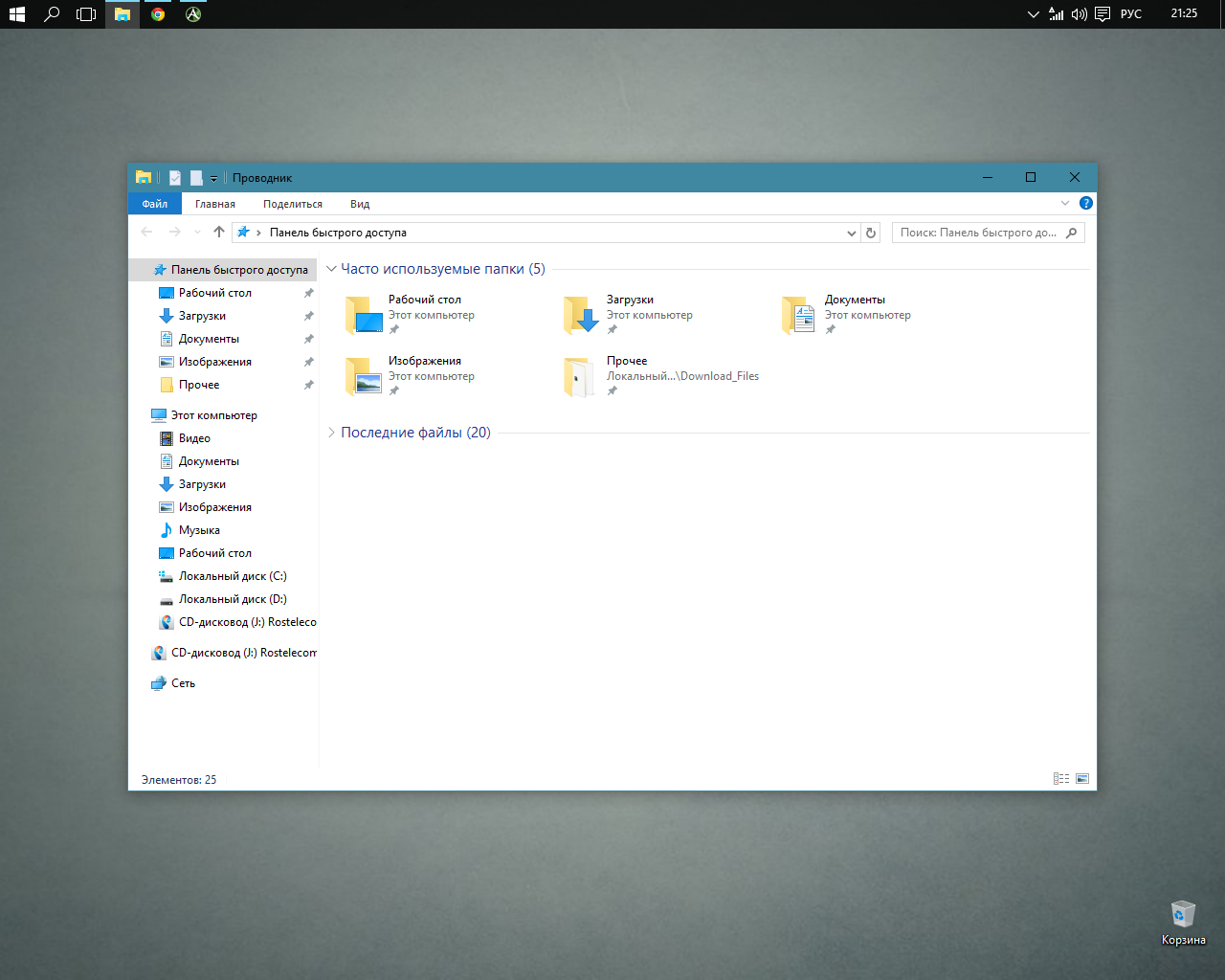The height and width of the screenshot is (980, 1225).
Task: Switch input language РУС
Action: [1131, 14]
